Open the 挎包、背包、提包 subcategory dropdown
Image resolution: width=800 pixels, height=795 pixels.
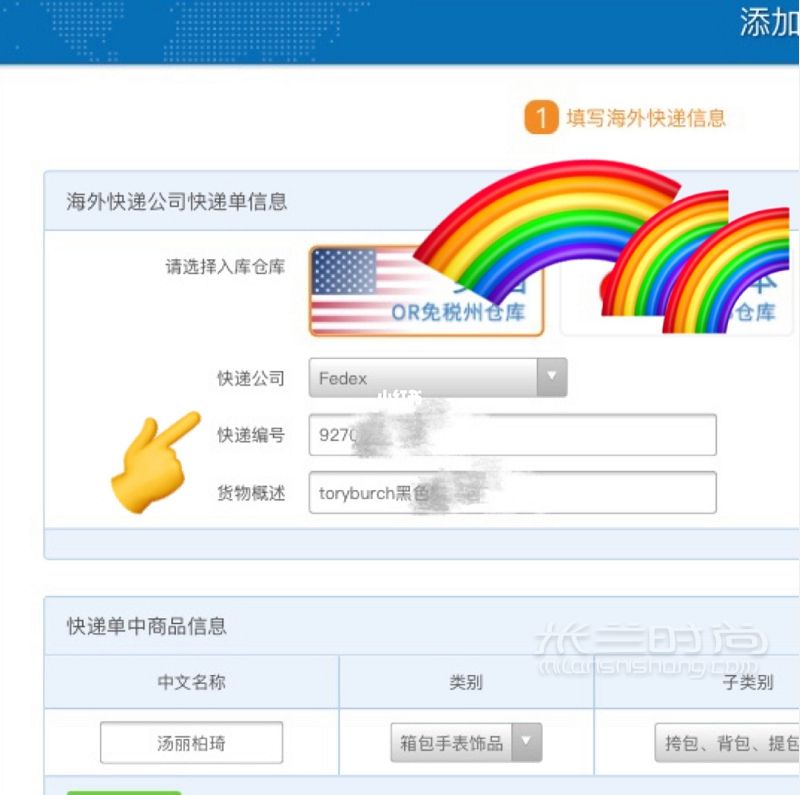pyautogui.click(x=728, y=743)
